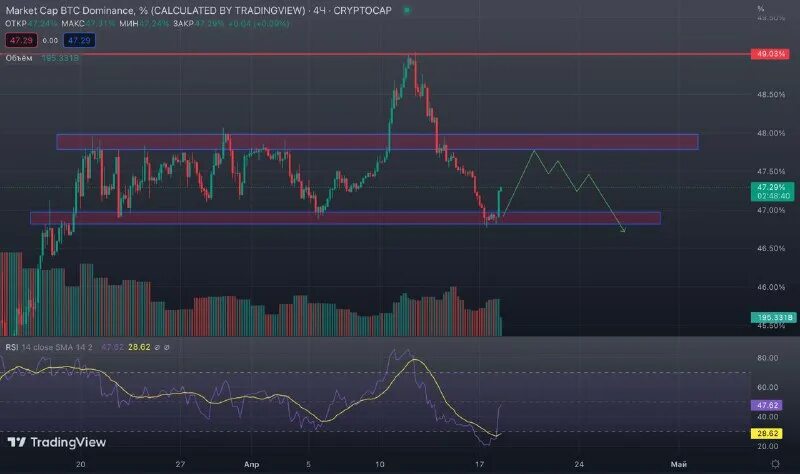Image resolution: width=800 pixels, height=474 pixels.
Task: Click the МАКС high value 47.31%
Action: point(101,23)
